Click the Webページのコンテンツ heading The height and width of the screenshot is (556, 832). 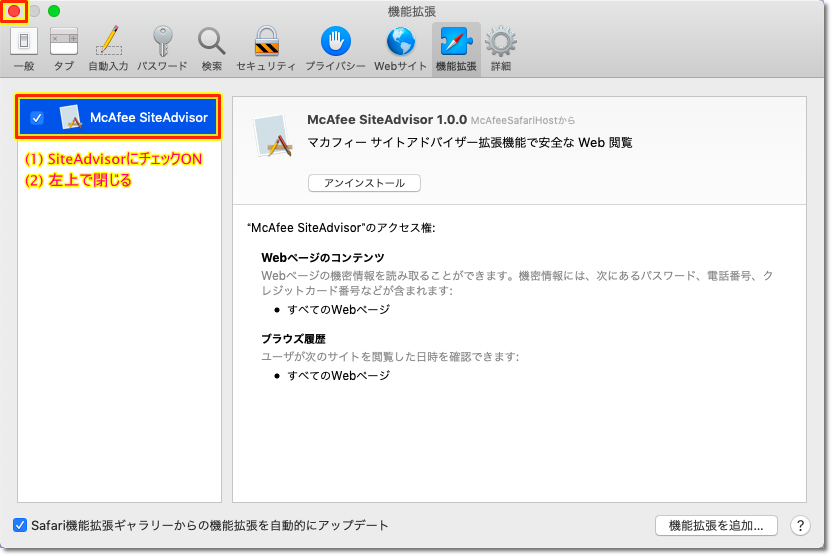click(x=323, y=258)
